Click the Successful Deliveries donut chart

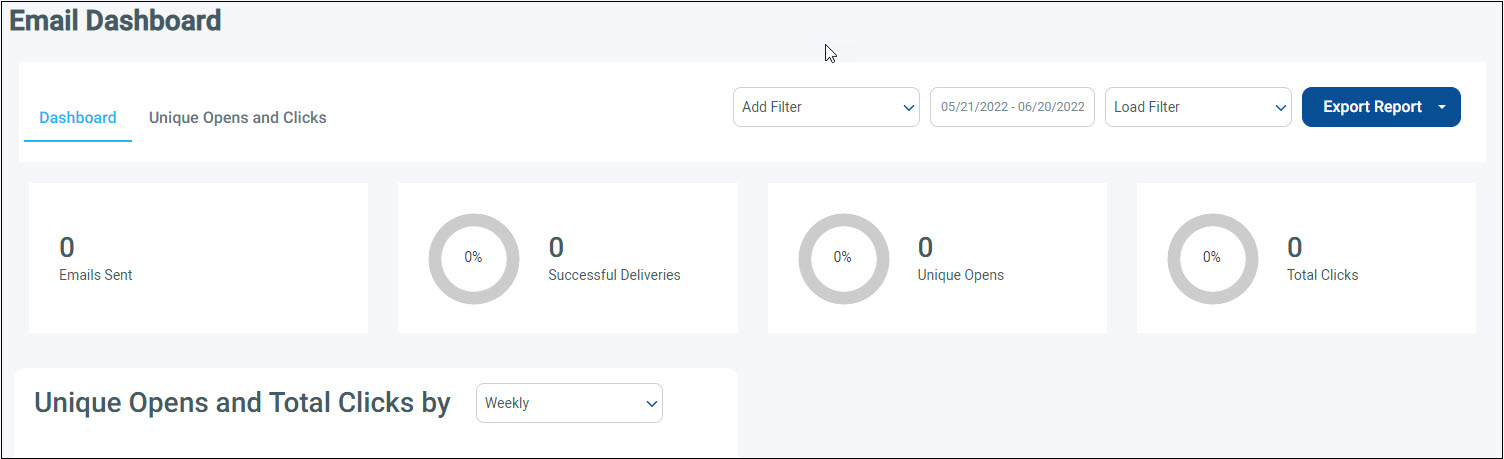[x=473, y=258]
